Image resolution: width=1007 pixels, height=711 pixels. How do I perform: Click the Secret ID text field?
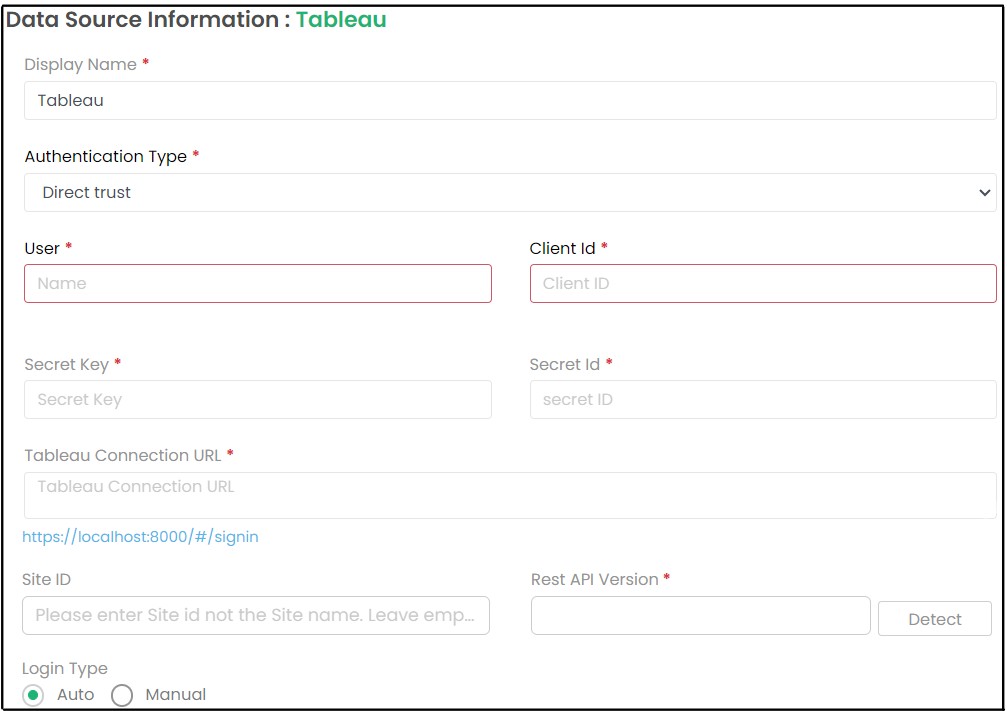762,400
